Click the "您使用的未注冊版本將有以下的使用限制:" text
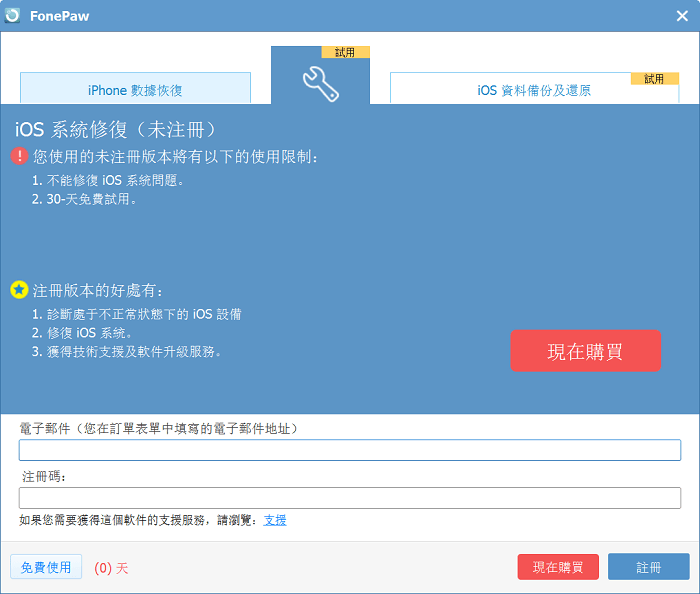The height and width of the screenshot is (594, 700). point(175,157)
